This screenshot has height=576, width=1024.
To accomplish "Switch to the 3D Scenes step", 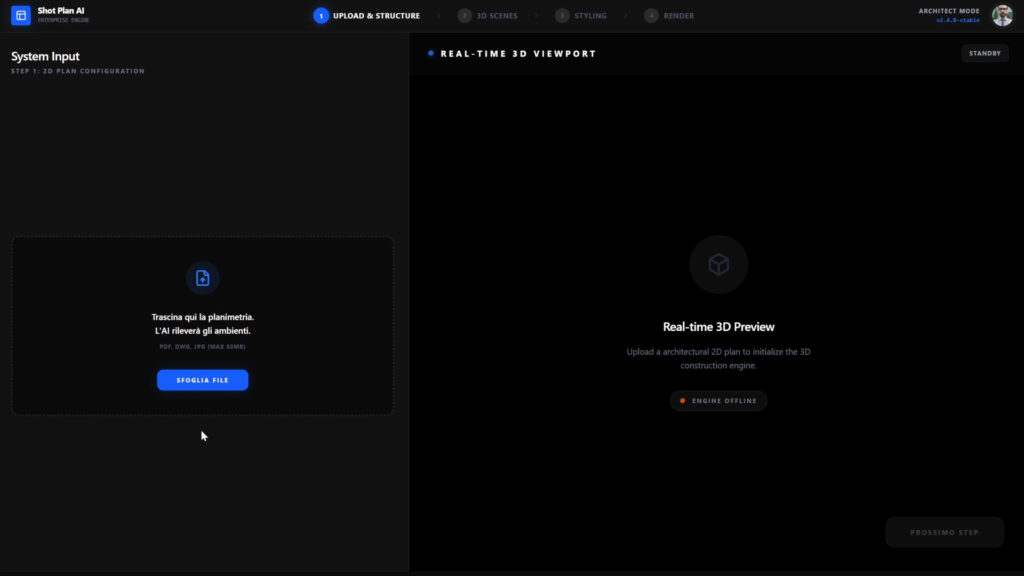I will tap(497, 16).
